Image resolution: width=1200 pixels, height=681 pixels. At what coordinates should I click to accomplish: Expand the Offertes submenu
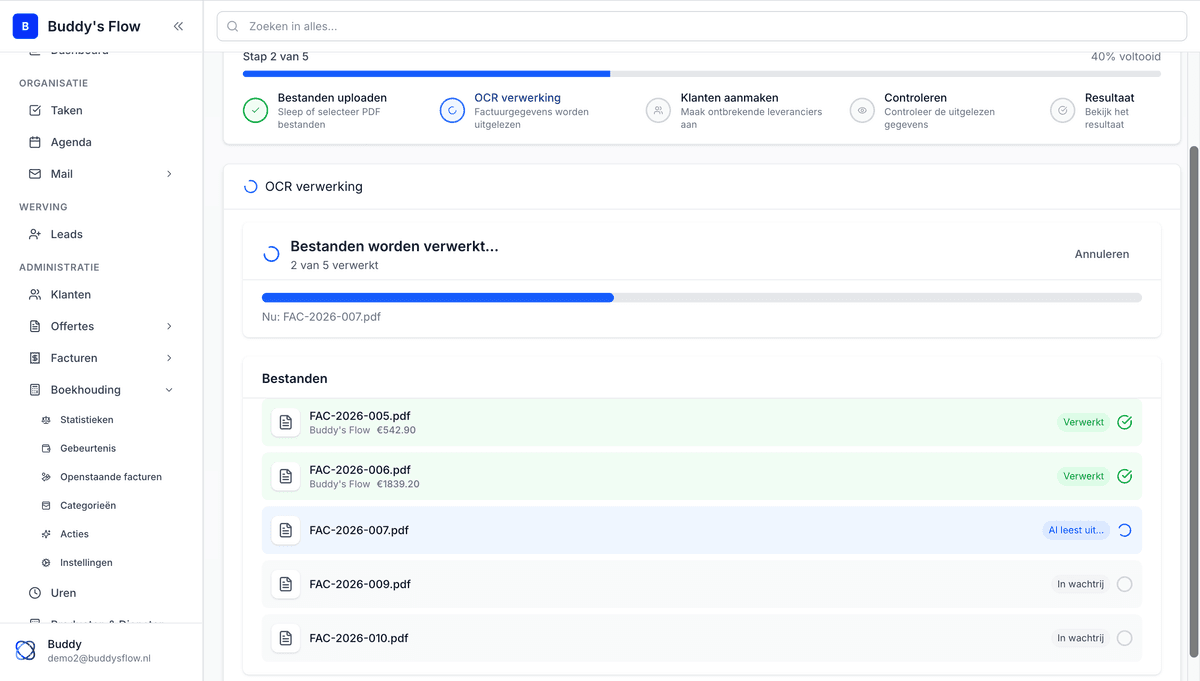[168, 326]
